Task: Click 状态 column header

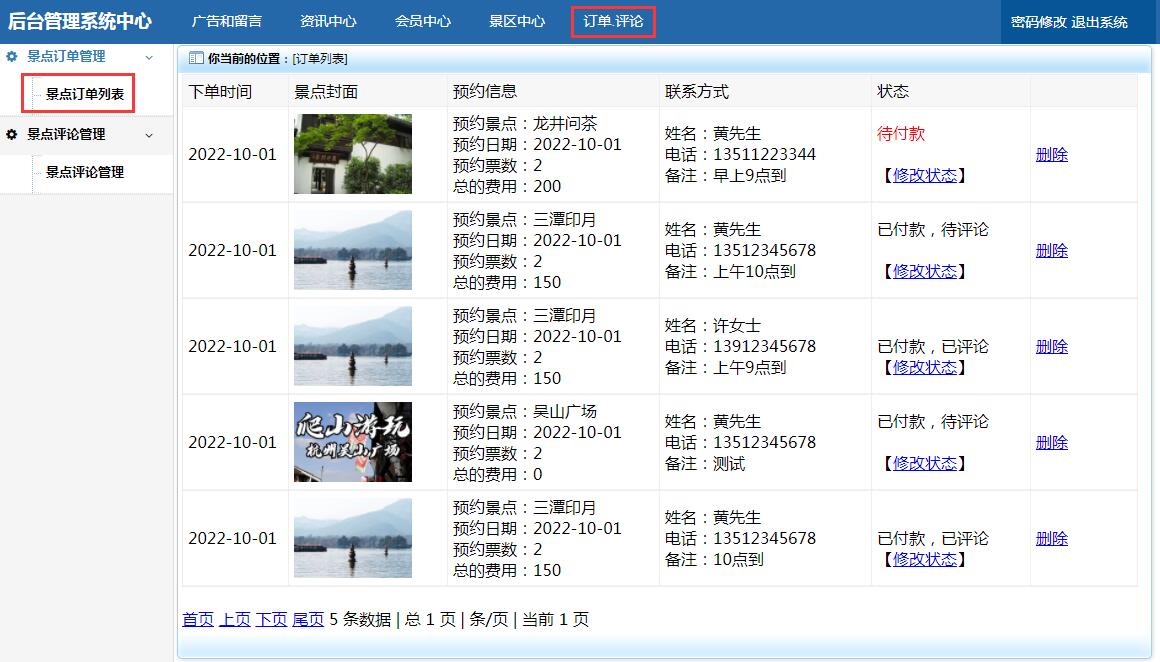Action: click(892, 92)
